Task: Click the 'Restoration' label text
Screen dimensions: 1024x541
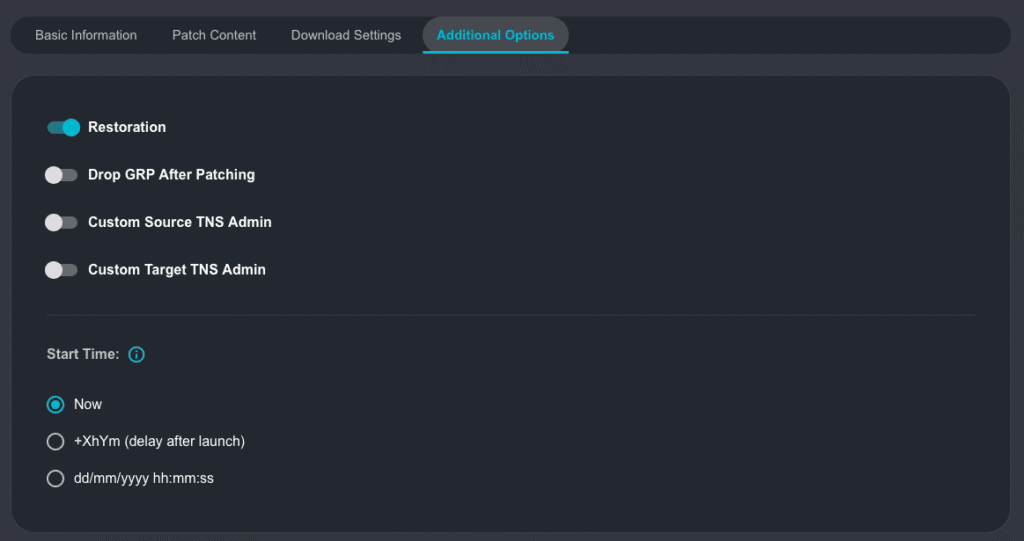Action: tap(127, 127)
